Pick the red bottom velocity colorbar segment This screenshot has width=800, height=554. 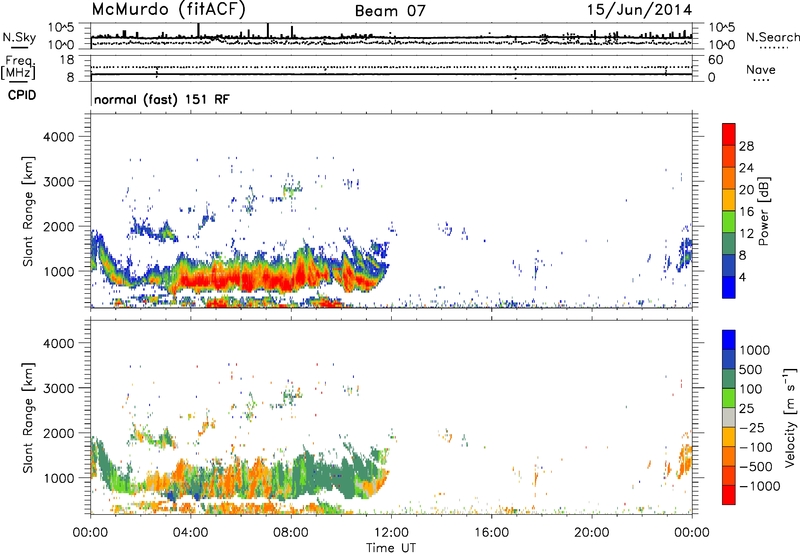(x=729, y=495)
